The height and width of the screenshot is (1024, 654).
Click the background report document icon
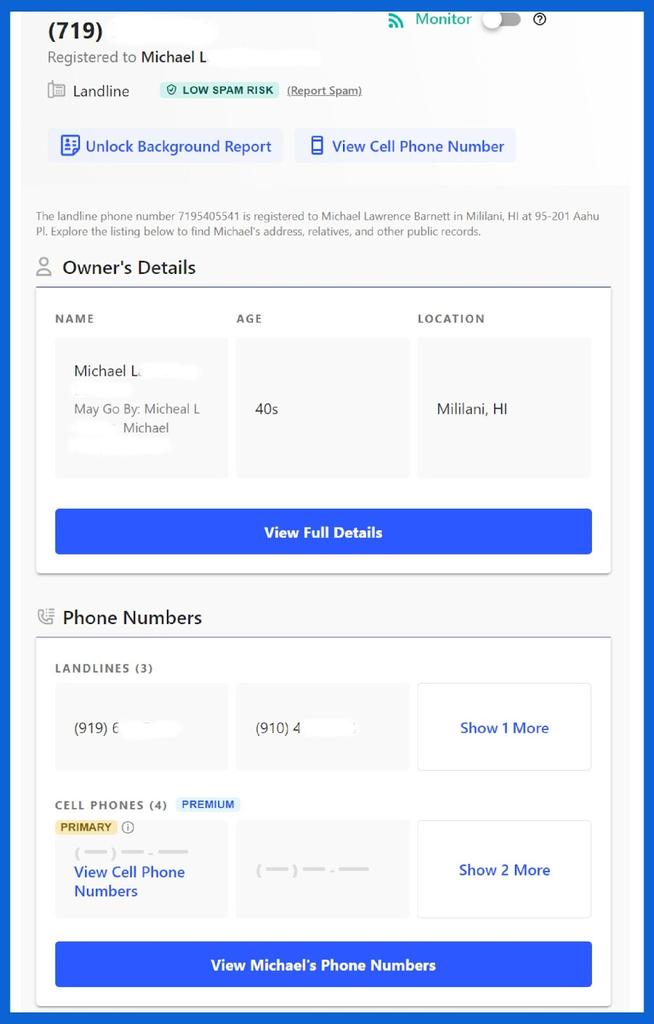coord(70,146)
